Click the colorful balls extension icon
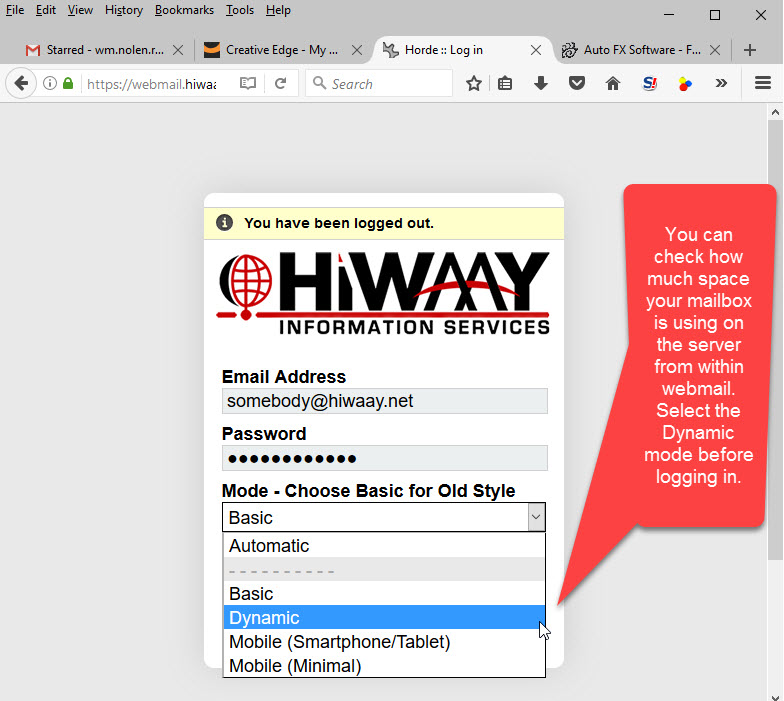784x701 pixels. click(x=685, y=84)
